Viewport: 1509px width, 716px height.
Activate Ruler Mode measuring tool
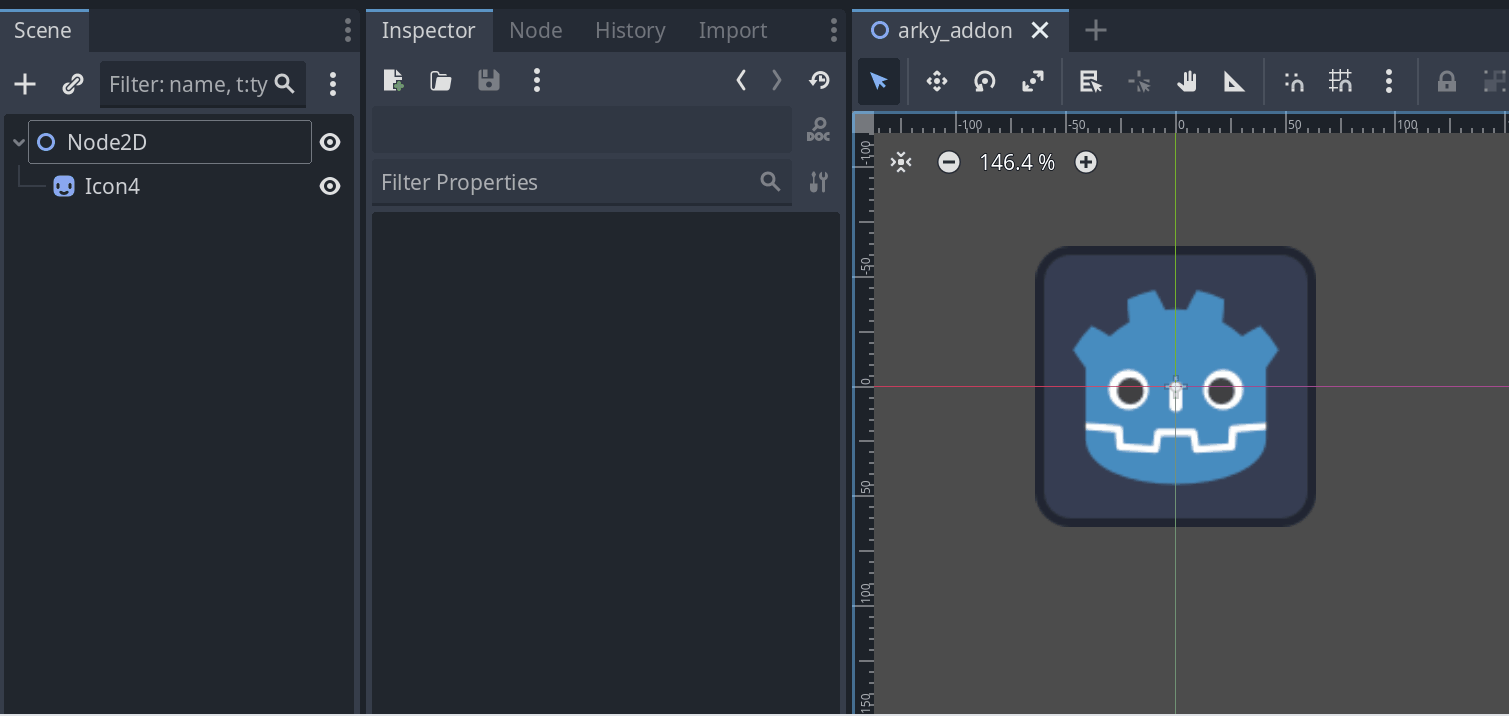pos(1235,82)
